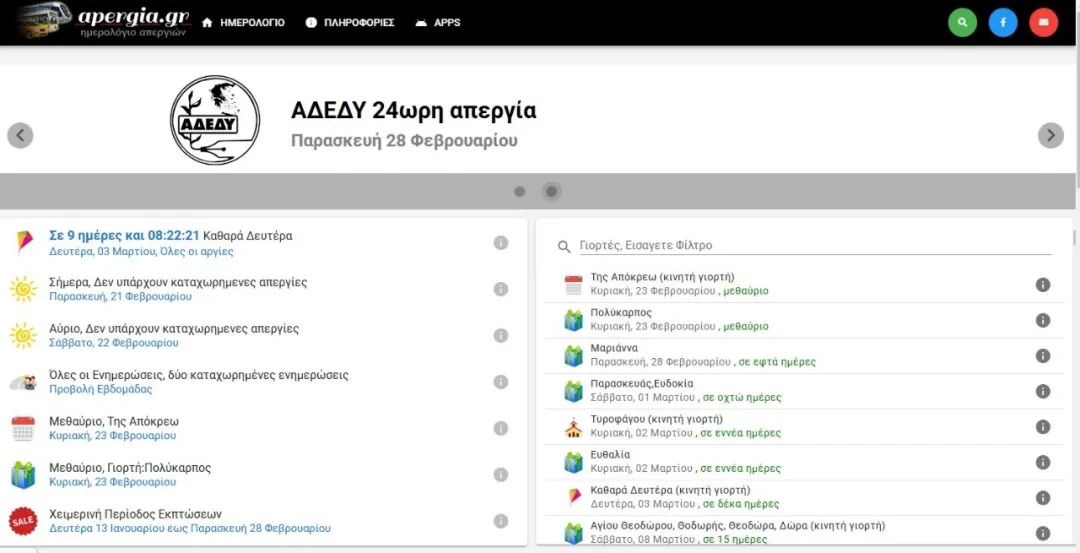Click info icon for Χειμερινή Περίοδος Εκπτώσεων row

[501, 521]
